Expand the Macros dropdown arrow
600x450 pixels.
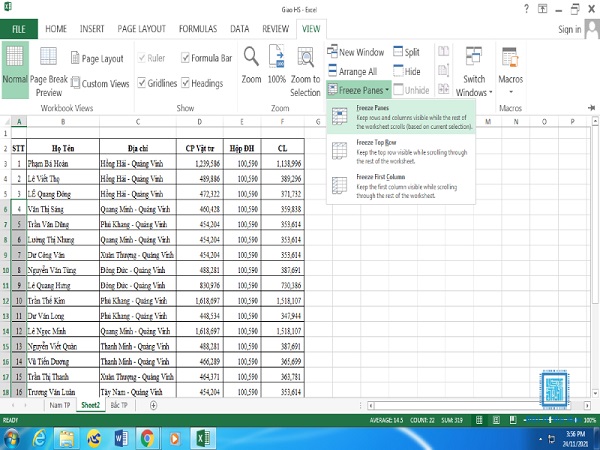510,92
